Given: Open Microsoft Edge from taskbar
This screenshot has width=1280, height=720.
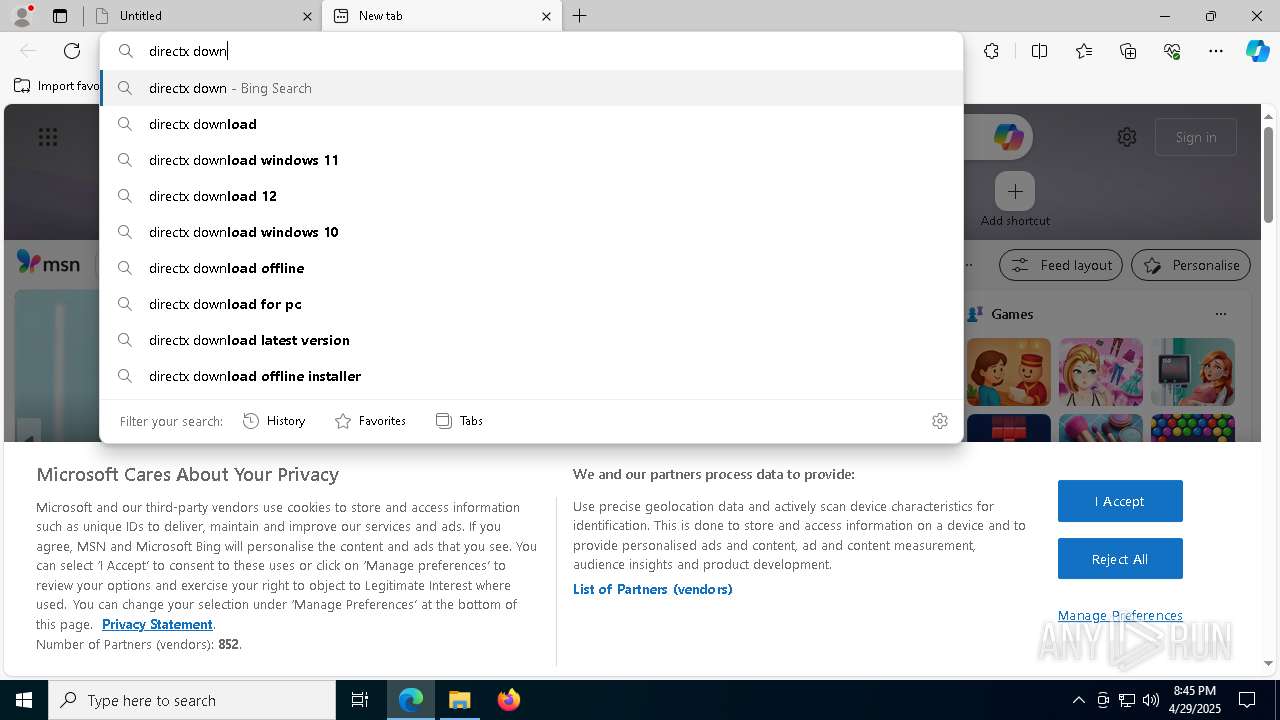Looking at the screenshot, I should tap(411, 700).
